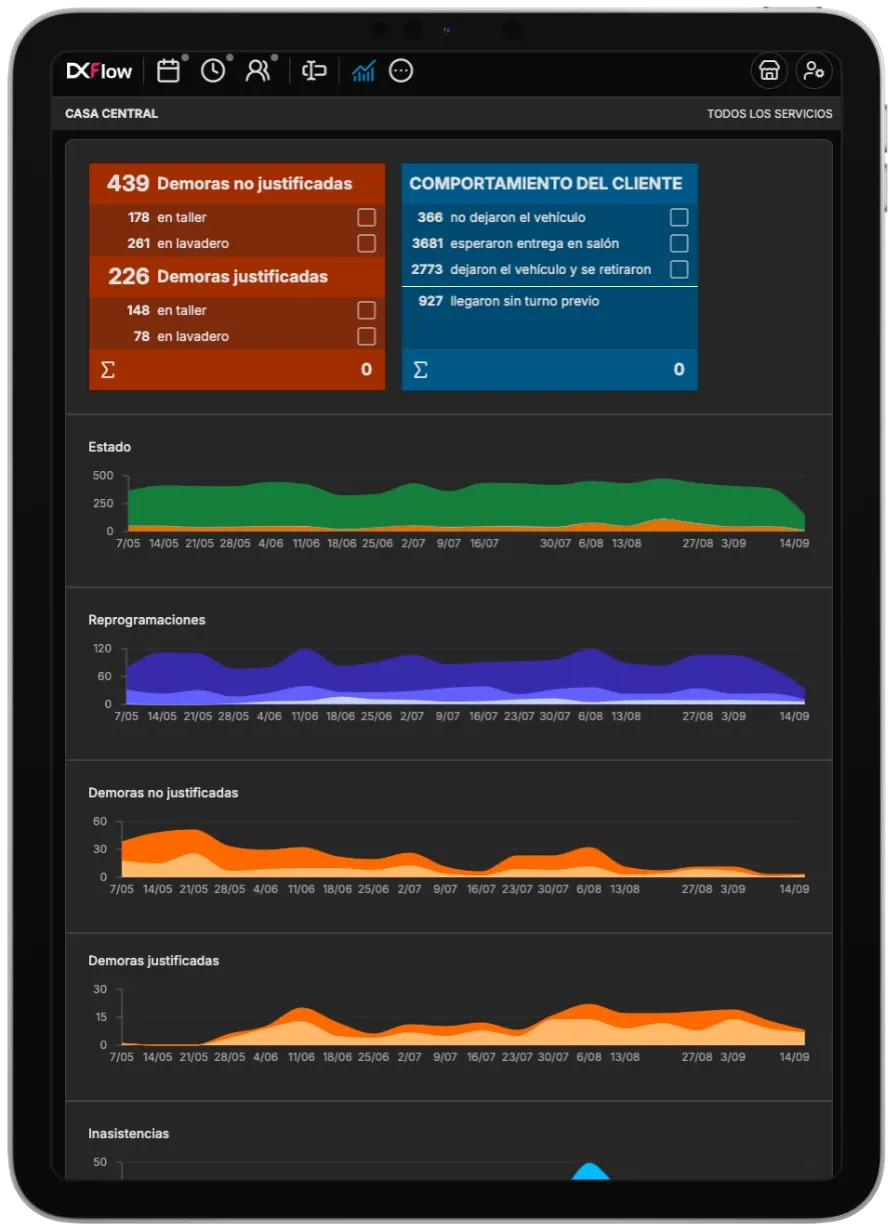The width and height of the screenshot is (893, 1232).
Task: Open the calendar icon in top bar
Action: [169, 71]
